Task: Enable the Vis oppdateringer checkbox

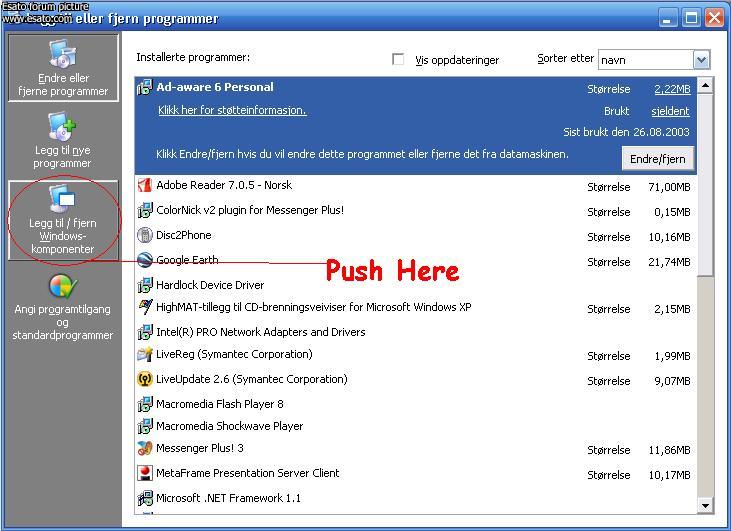Action: [399, 60]
